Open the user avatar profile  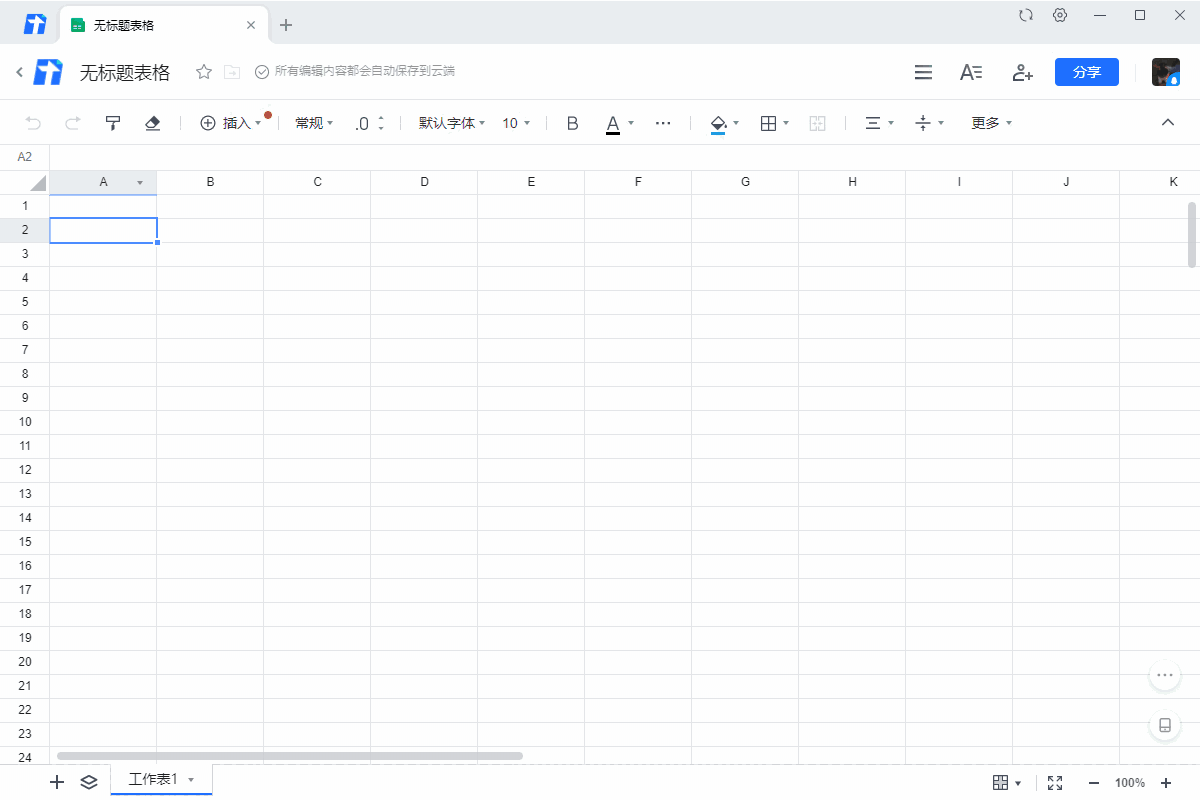point(1166,72)
